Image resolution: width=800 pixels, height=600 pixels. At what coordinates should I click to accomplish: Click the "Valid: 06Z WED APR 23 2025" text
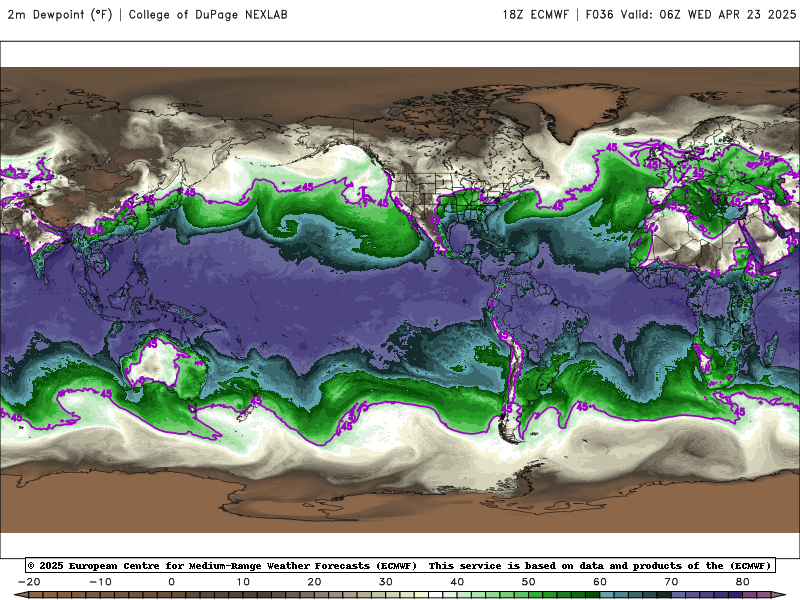pos(708,14)
